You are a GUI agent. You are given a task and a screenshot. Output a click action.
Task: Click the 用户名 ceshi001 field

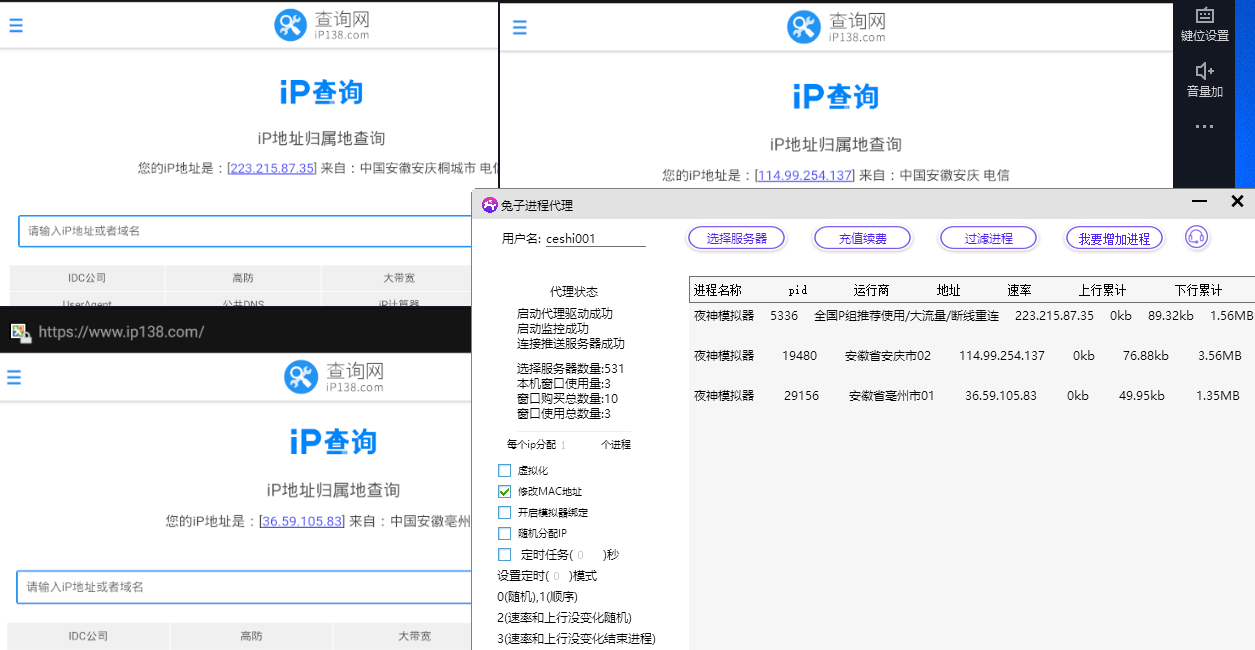(x=595, y=239)
